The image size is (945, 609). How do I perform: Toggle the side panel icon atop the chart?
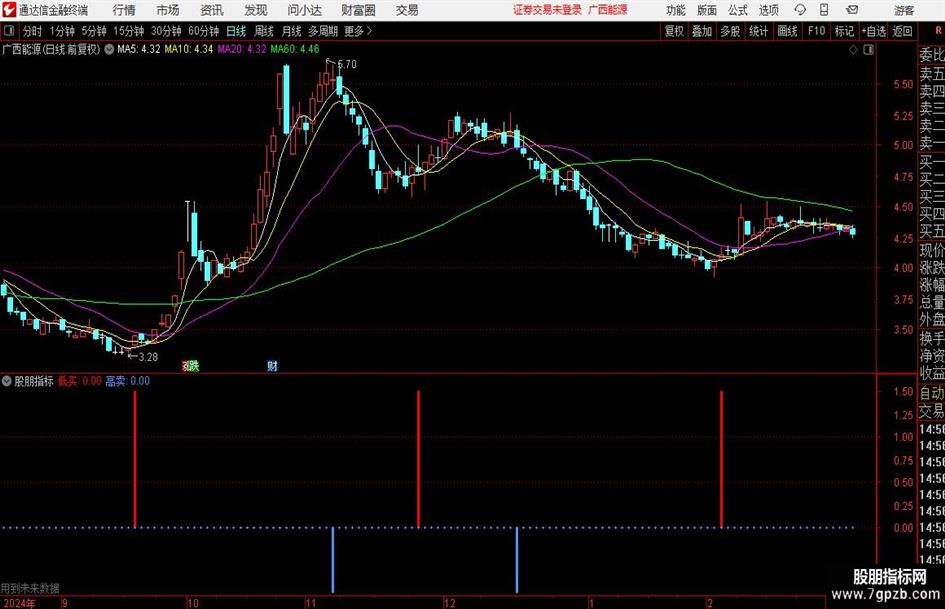[x=868, y=50]
